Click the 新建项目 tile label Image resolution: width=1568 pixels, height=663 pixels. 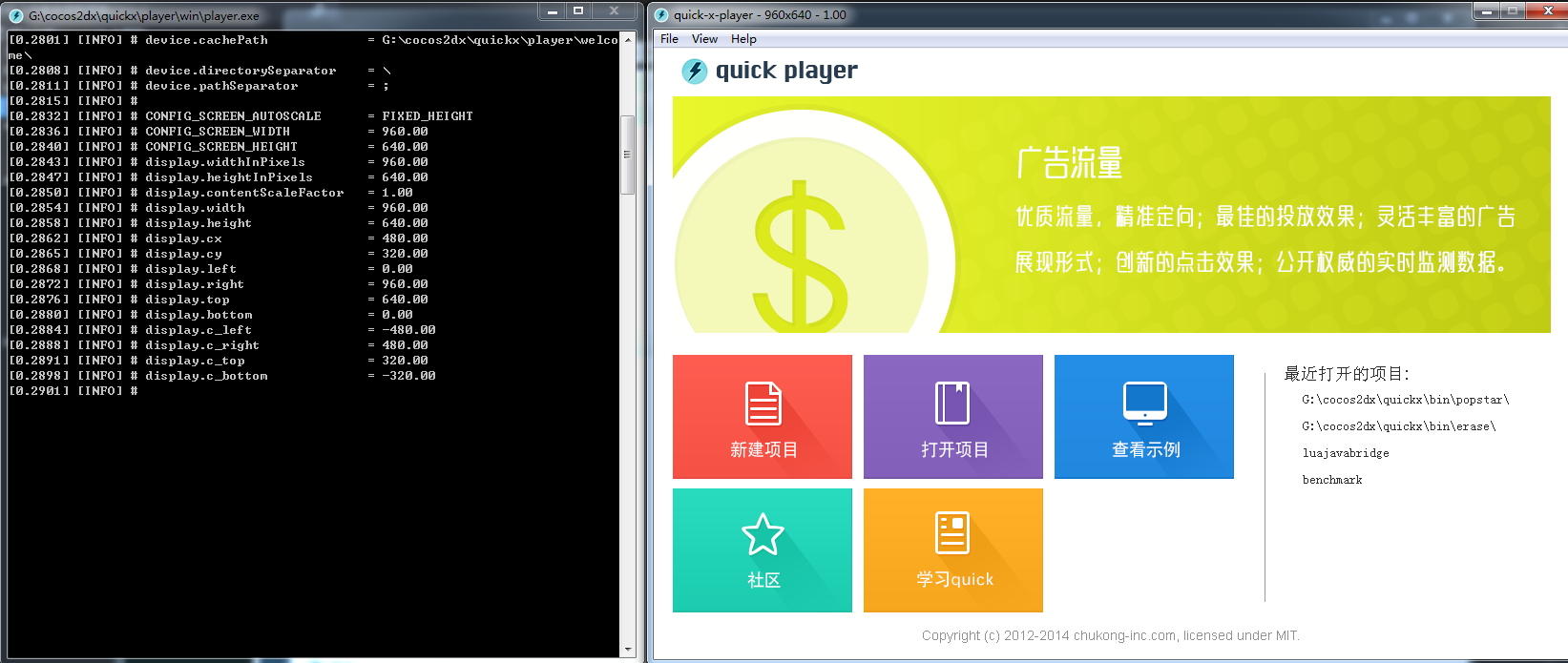click(x=763, y=449)
